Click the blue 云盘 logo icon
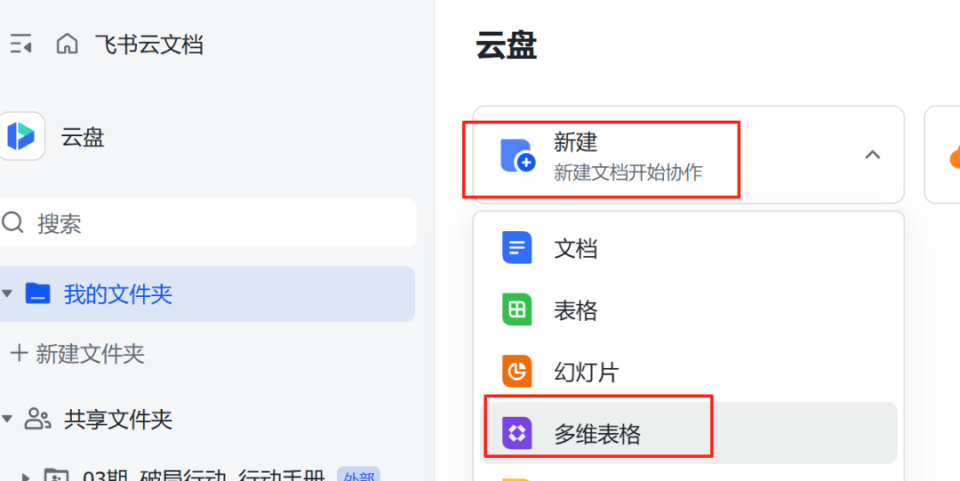The width and height of the screenshot is (960, 481). [22, 136]
